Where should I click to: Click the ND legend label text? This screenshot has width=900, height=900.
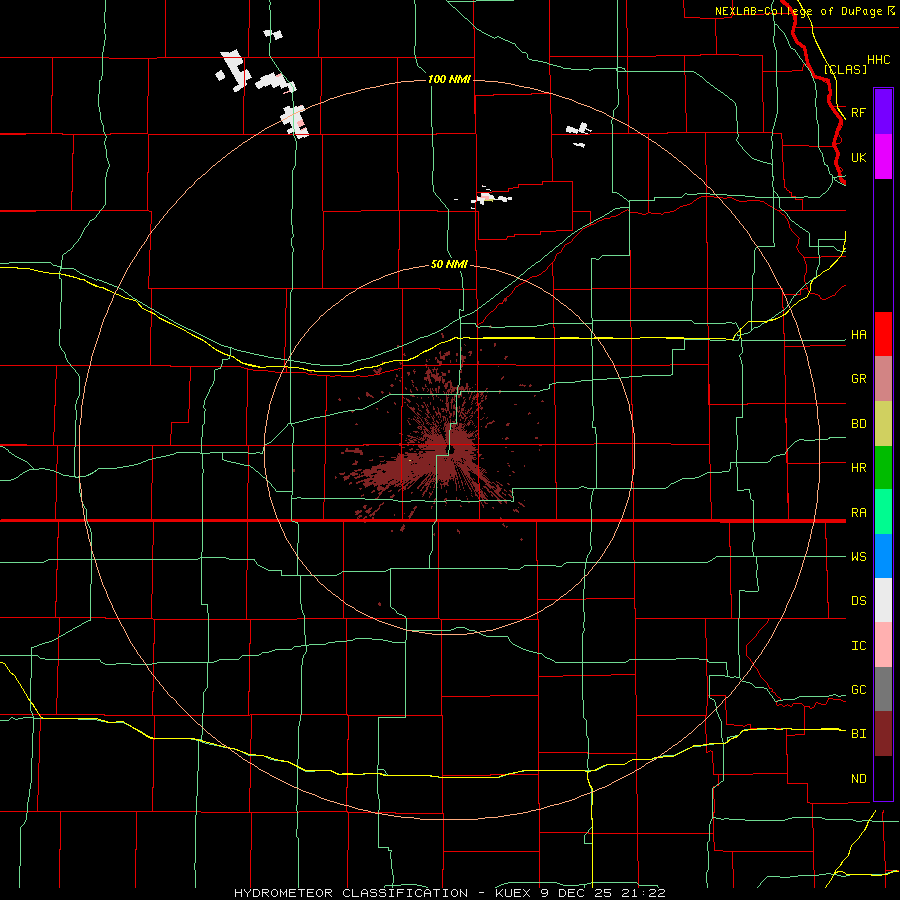click(x=859, y=779)
